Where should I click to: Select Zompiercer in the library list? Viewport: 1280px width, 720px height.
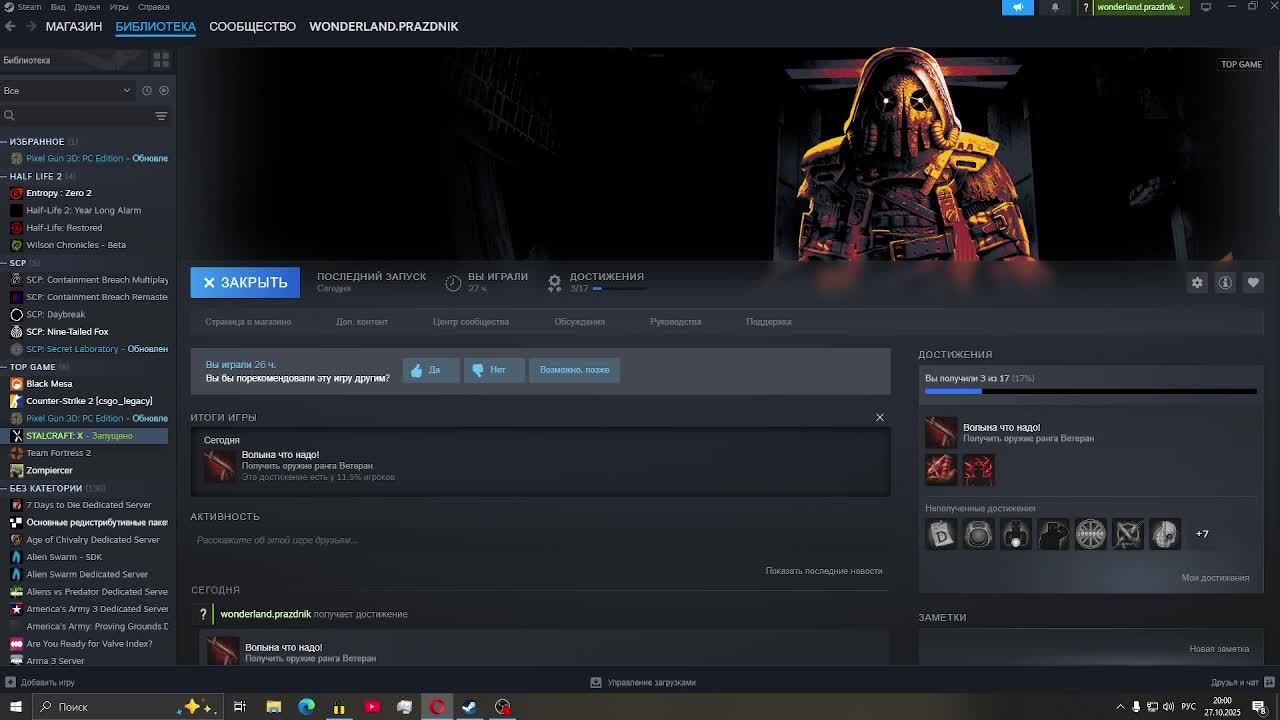coord(49,470)
